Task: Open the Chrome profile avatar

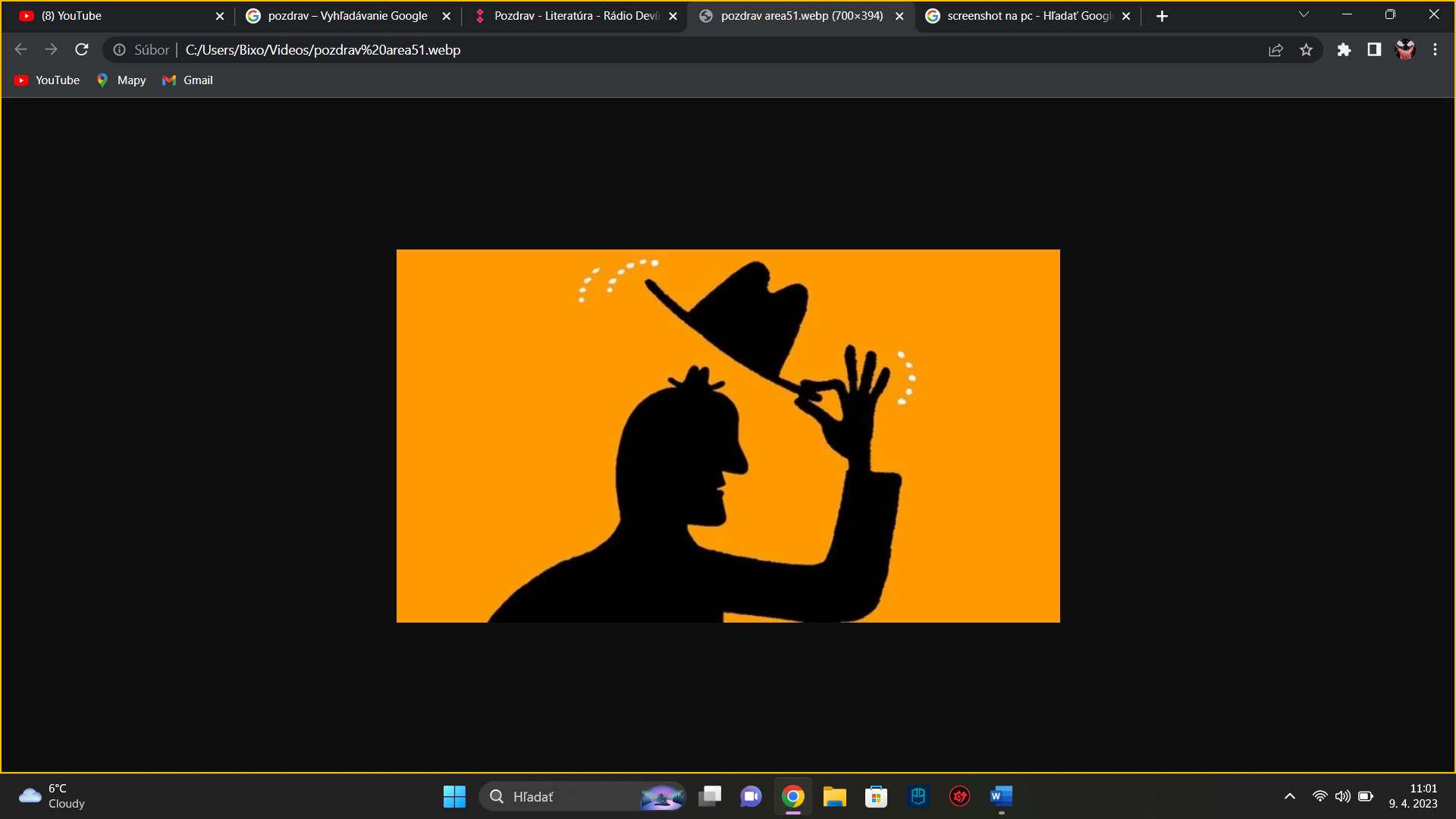Action: 1405,50
